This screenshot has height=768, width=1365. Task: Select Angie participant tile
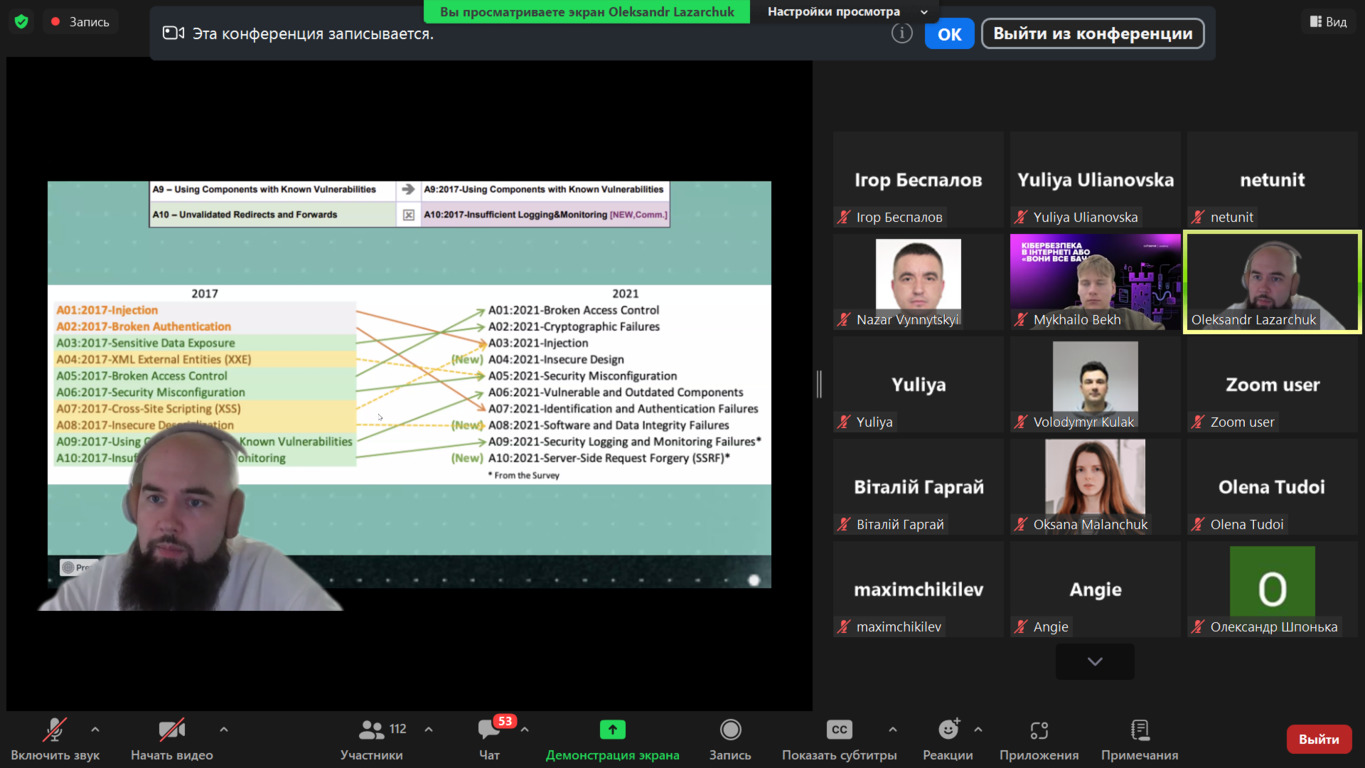pyautogui.click(x=1095, y=590)
